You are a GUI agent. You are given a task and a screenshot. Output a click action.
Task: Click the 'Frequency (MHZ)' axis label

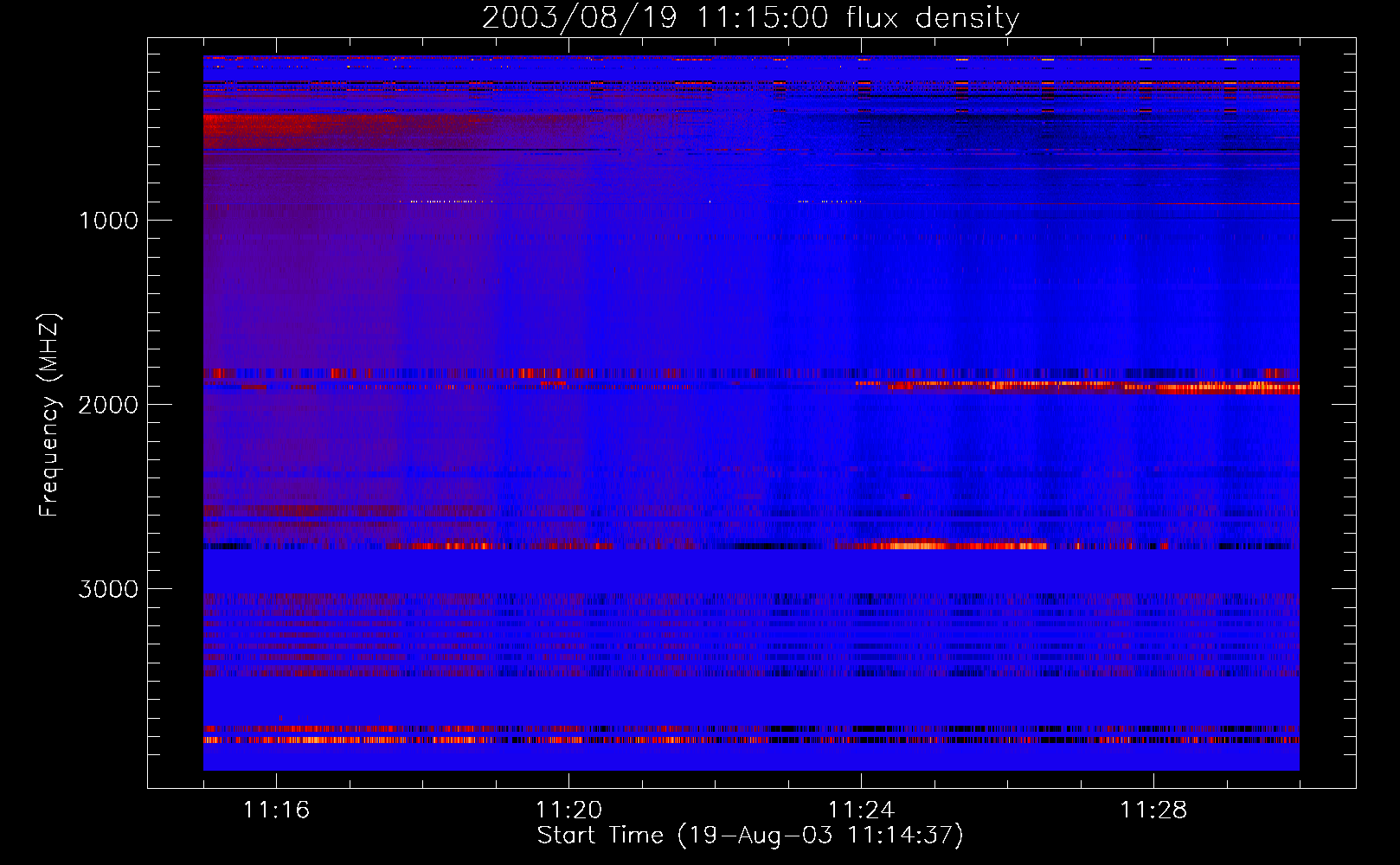pos(50,415)
